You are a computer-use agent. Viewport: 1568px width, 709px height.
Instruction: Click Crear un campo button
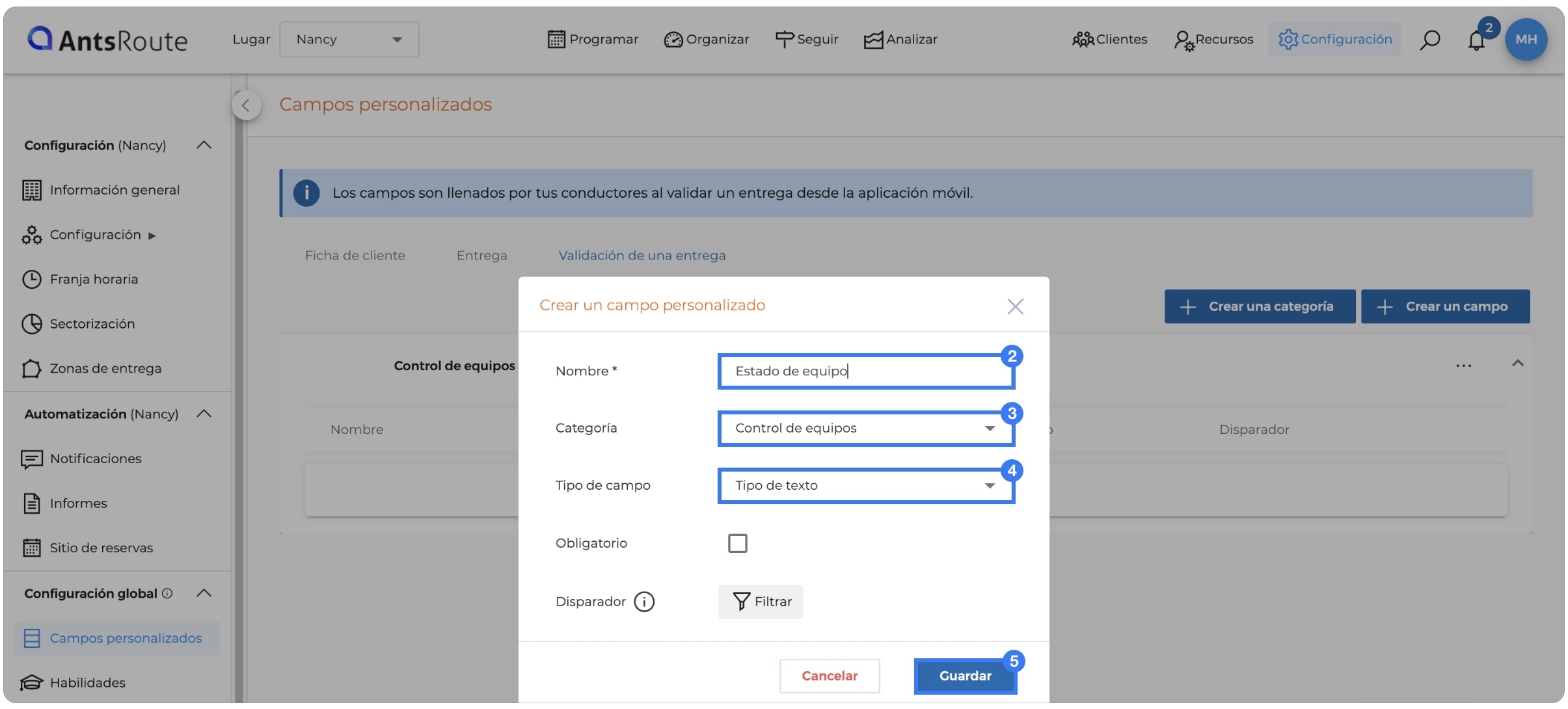(1445, 306)
